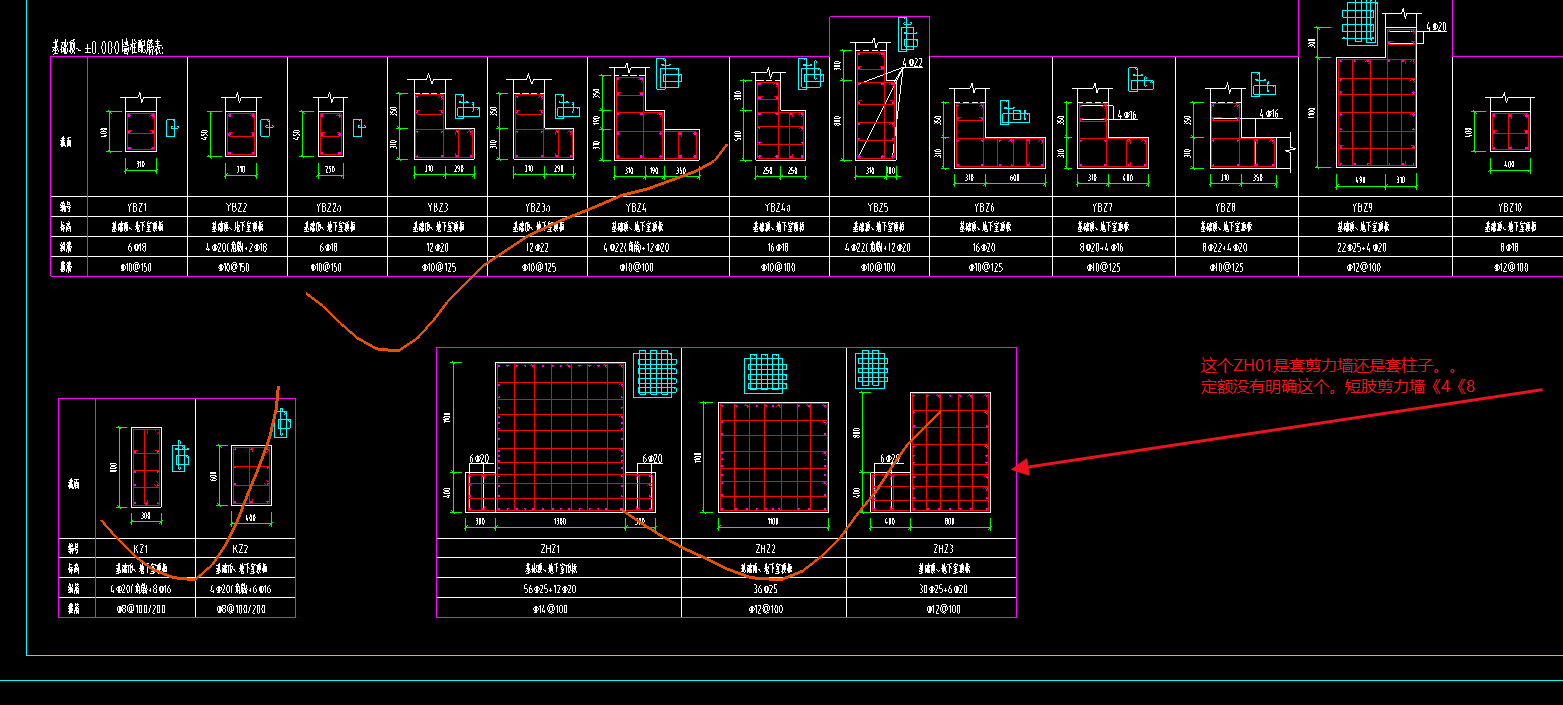Select the YBZ1 label cell
This screenshot has width=1563, height=705.
click(x=137, y=207)
